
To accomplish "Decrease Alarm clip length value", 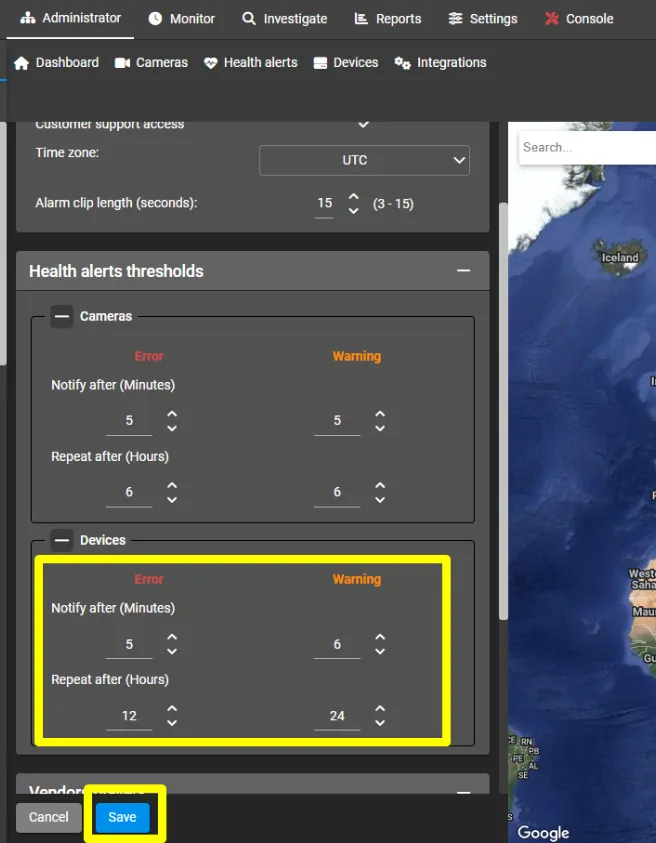I will point(353,211).
